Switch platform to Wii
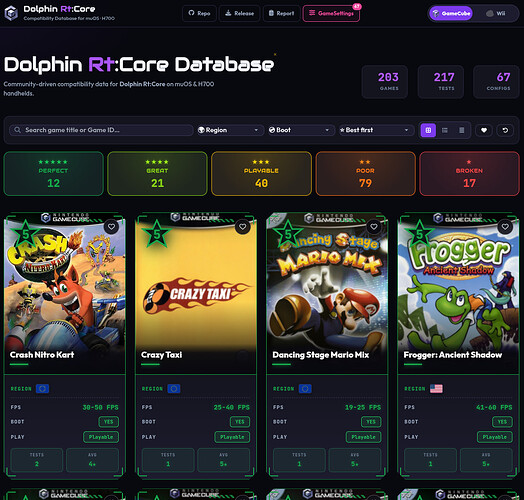Screen dimensions: 524x500 [496, 13]
